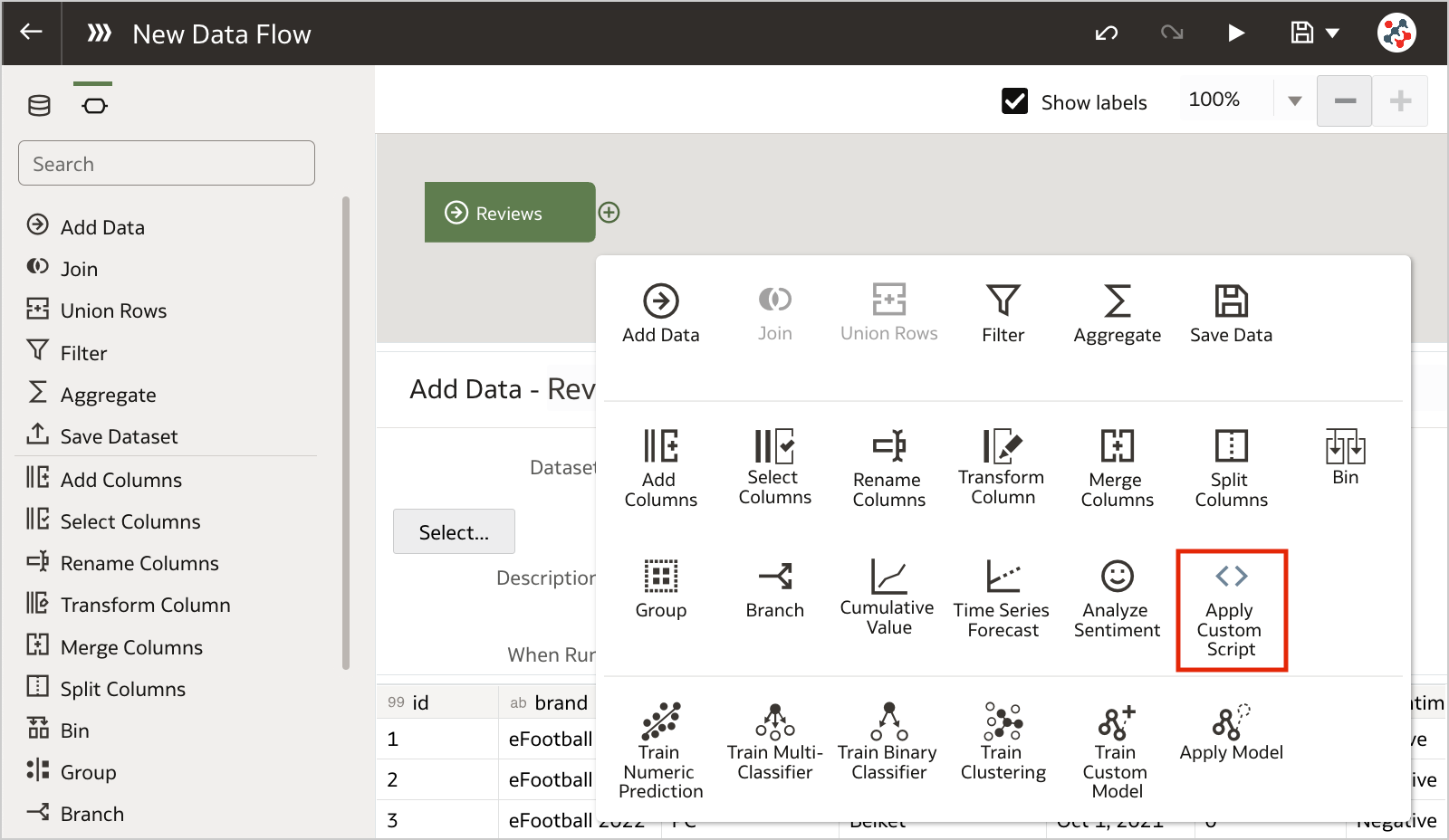The width and height of the screenshot is (1449, 840).
Task: Click the left panel scrollbar
Action: point(346,433)
